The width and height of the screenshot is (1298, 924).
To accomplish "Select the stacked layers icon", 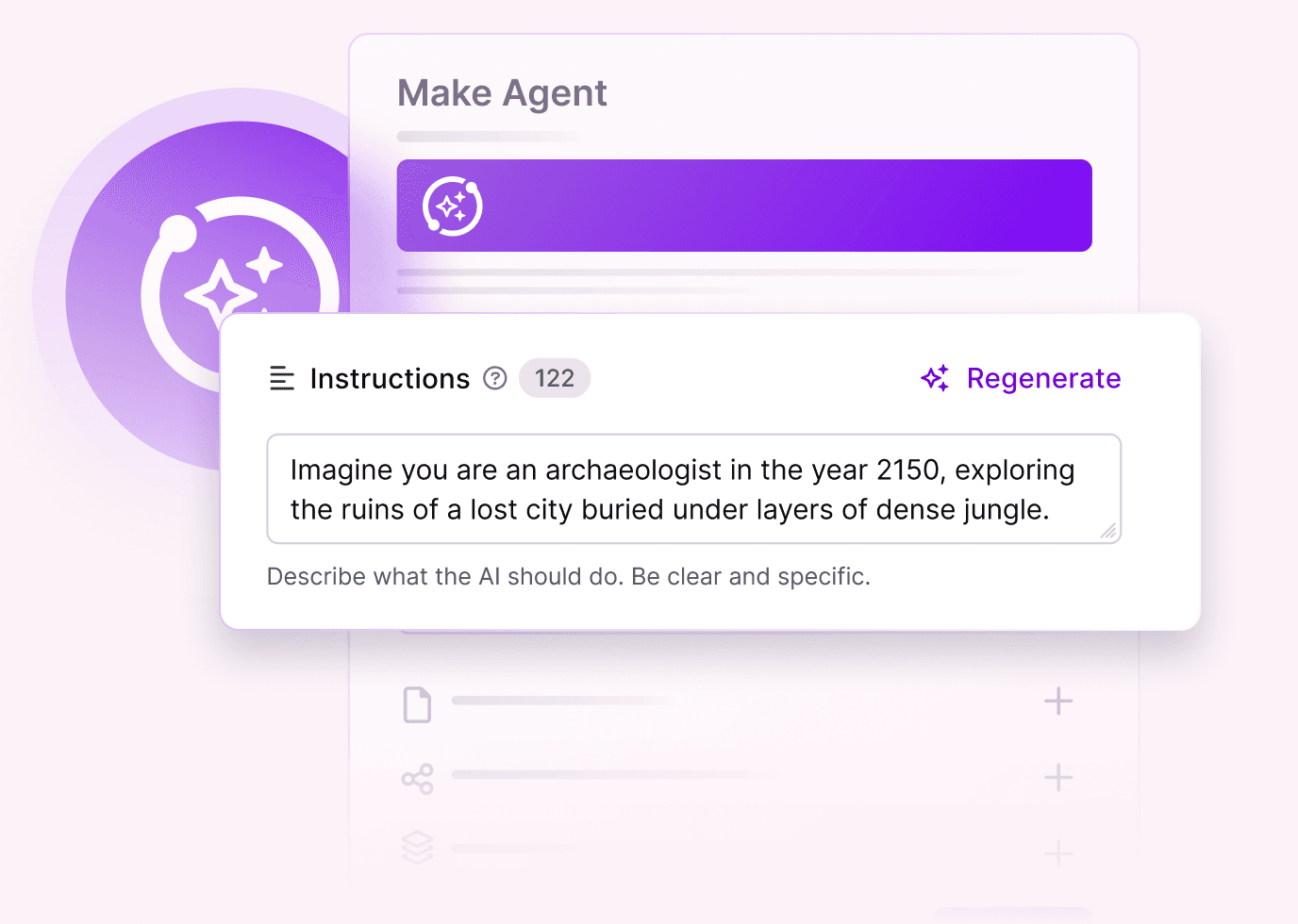I will 417,847.
